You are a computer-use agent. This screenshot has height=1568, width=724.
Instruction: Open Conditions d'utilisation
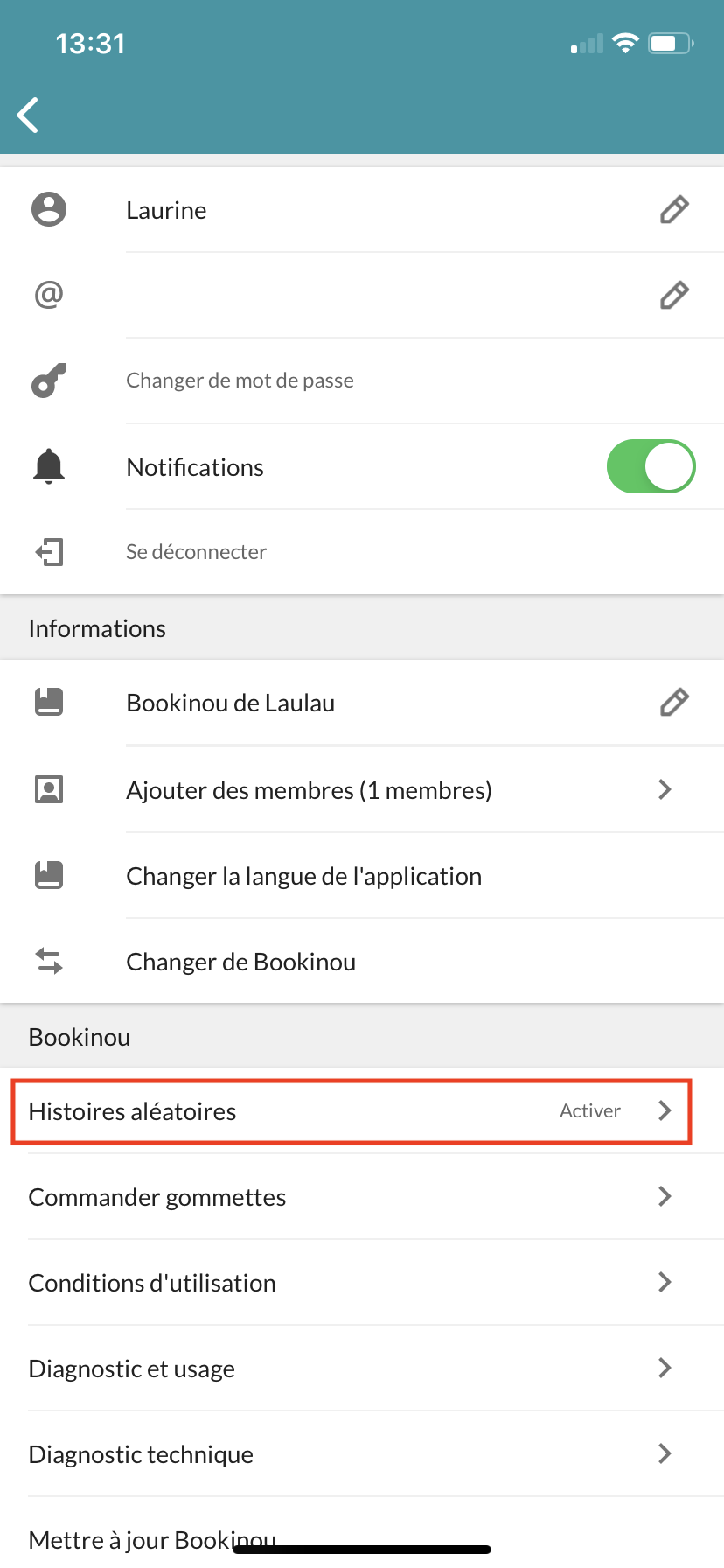pos(362,1283)
